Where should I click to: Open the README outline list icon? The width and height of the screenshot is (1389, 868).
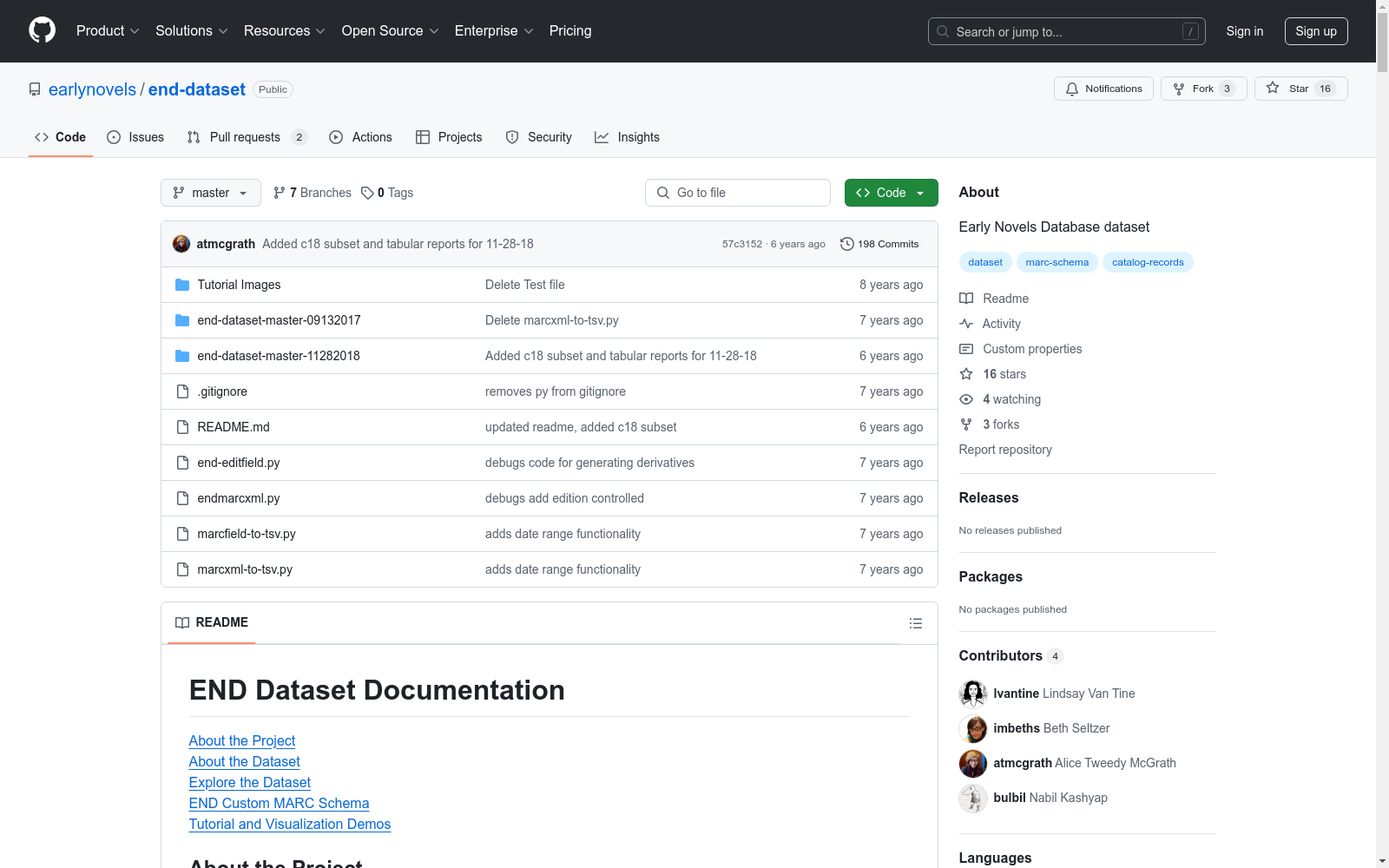pyautogui.click(x=916, y=623)
